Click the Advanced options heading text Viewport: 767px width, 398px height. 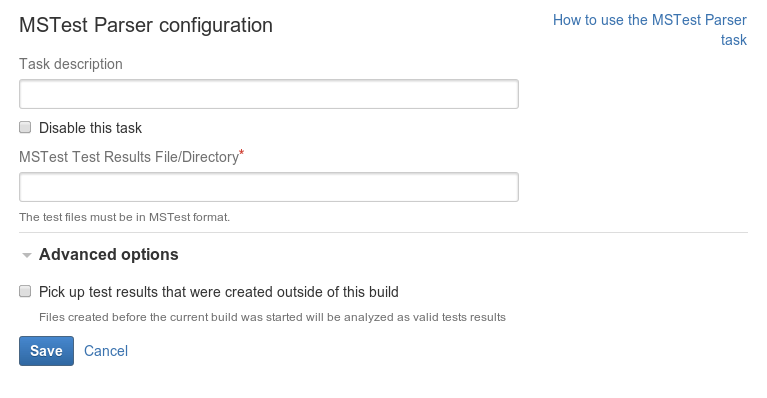click(x=109, y=255)
